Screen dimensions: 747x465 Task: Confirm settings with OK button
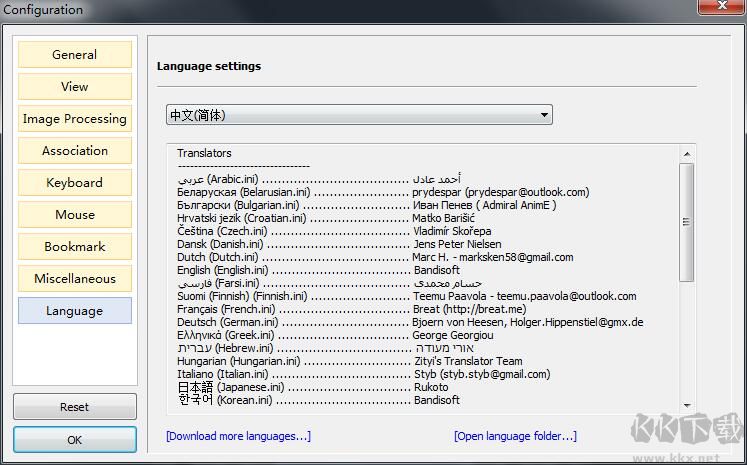click(75, 440)
